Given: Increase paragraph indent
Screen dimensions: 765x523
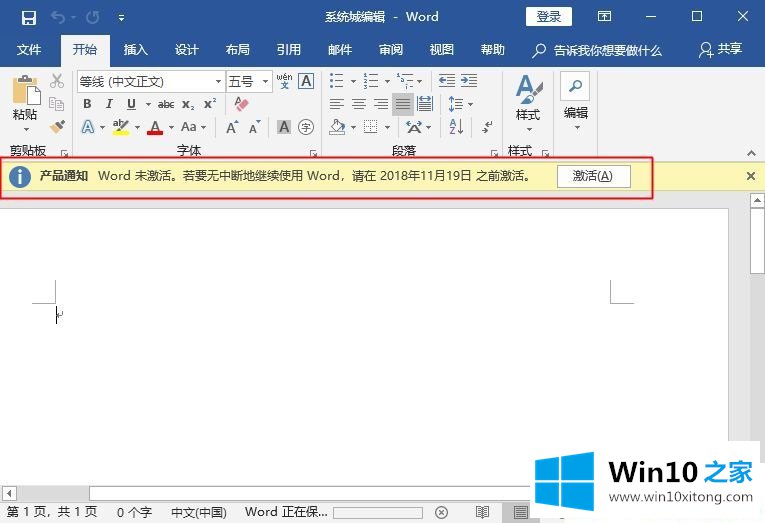Looking at the screenshot, I should pos(469,80).
